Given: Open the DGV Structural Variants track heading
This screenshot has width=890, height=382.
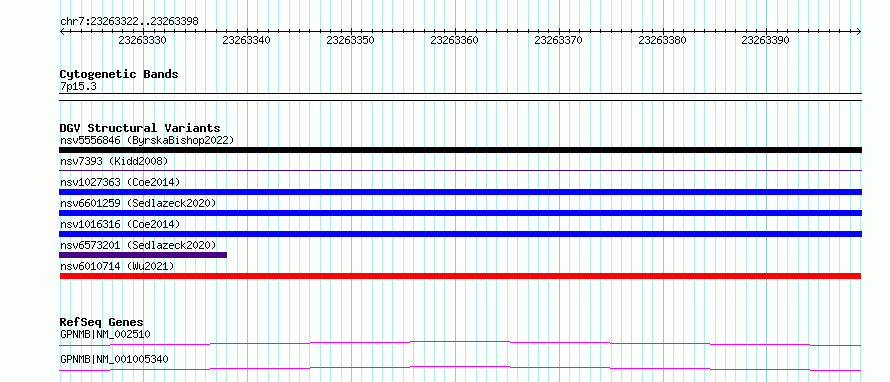Looking at the screenshot, I should 140,128.
